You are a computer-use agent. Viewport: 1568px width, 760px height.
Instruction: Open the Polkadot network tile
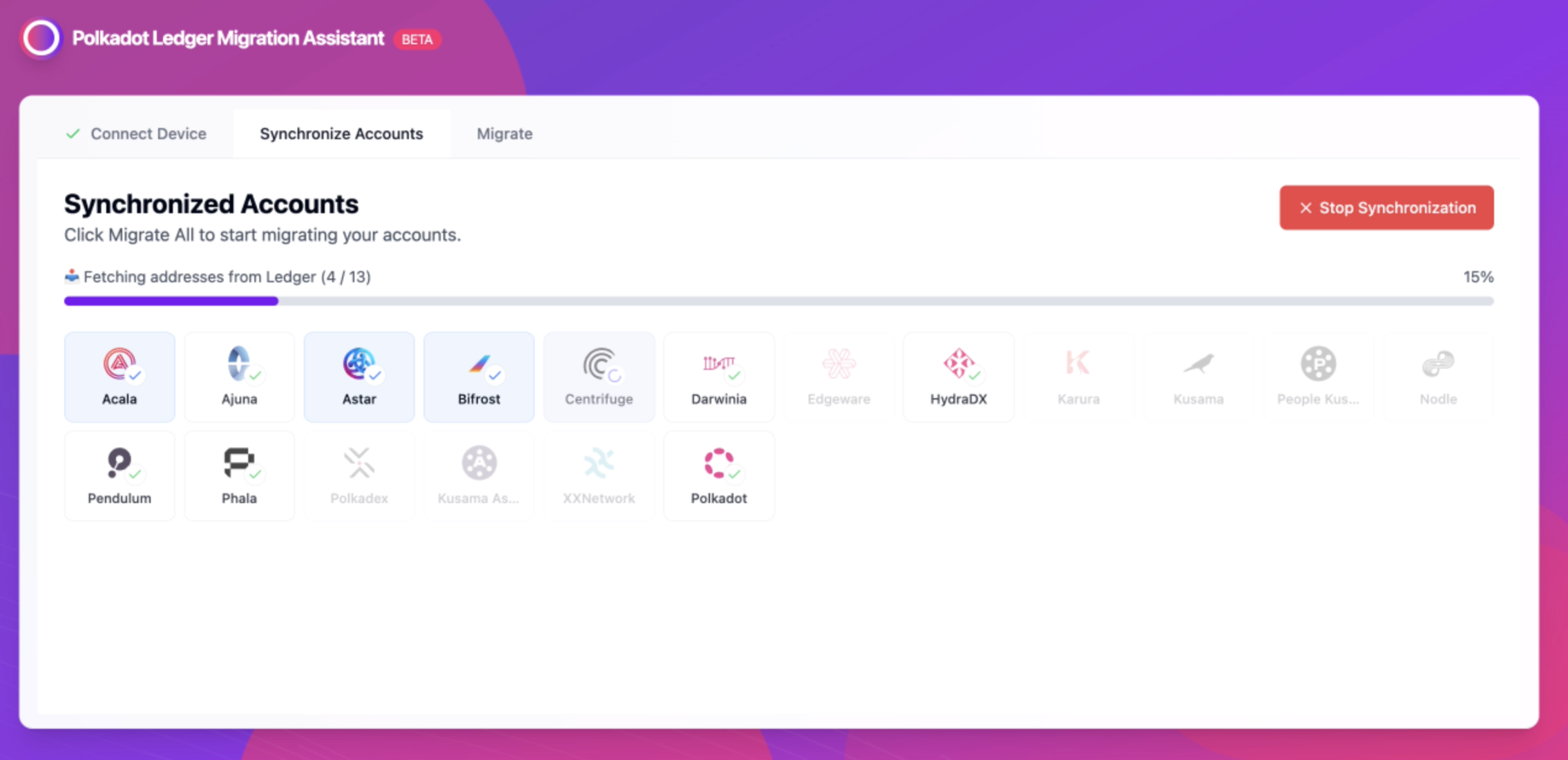pyautogui.click(x=718, y=476)
